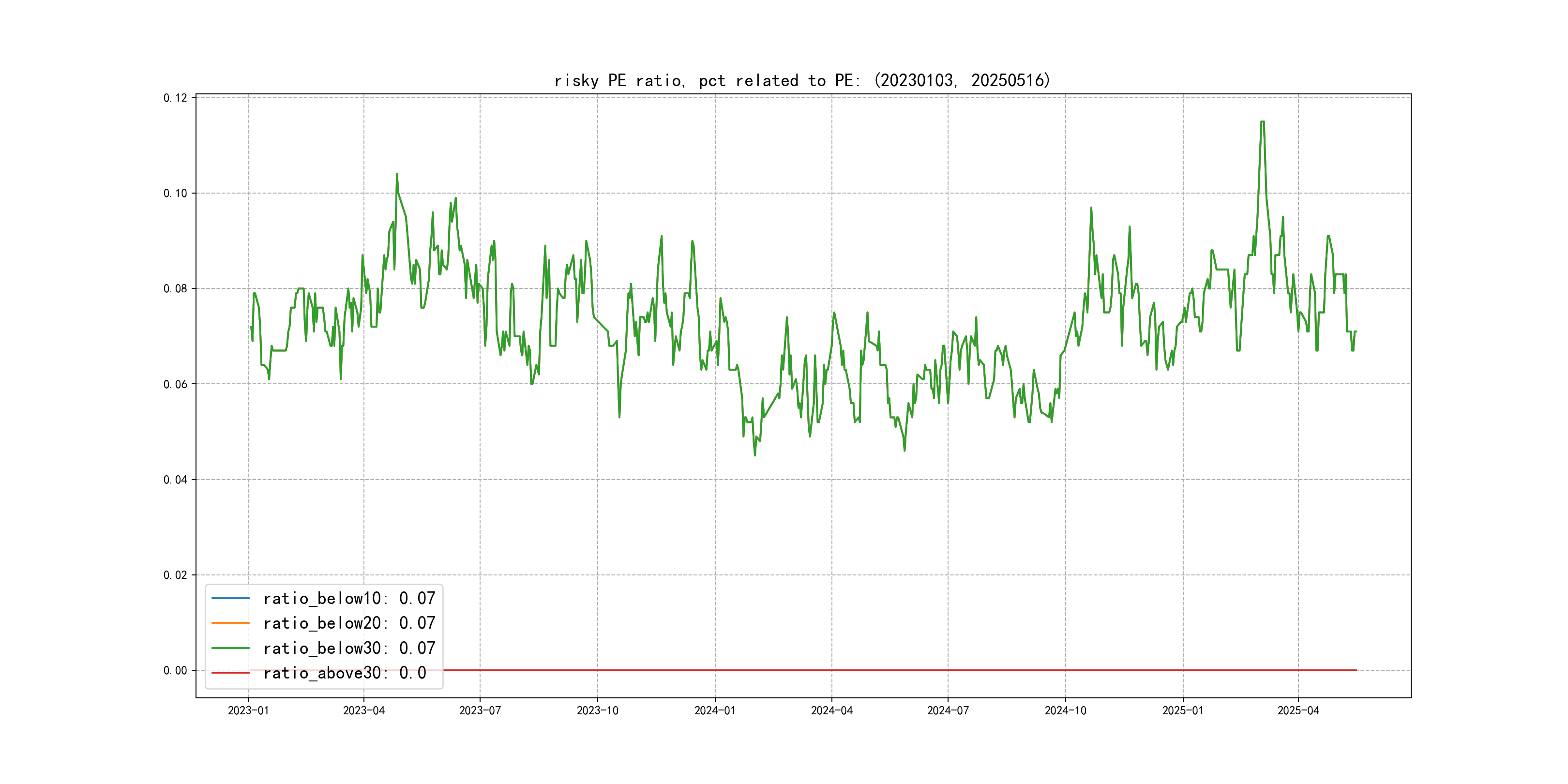Click the 'ratio_above30: 0.0' legend label
The image size is (1568, 784).
click(x=345, y=673)
